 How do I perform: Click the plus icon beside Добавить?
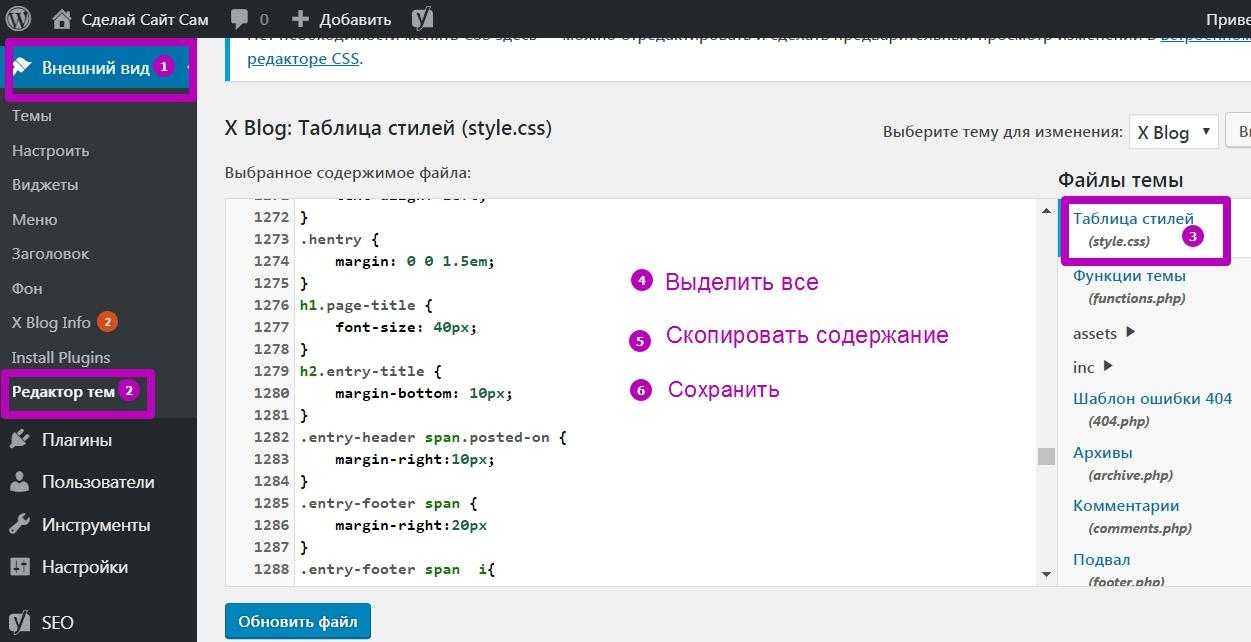pos(300,18)
